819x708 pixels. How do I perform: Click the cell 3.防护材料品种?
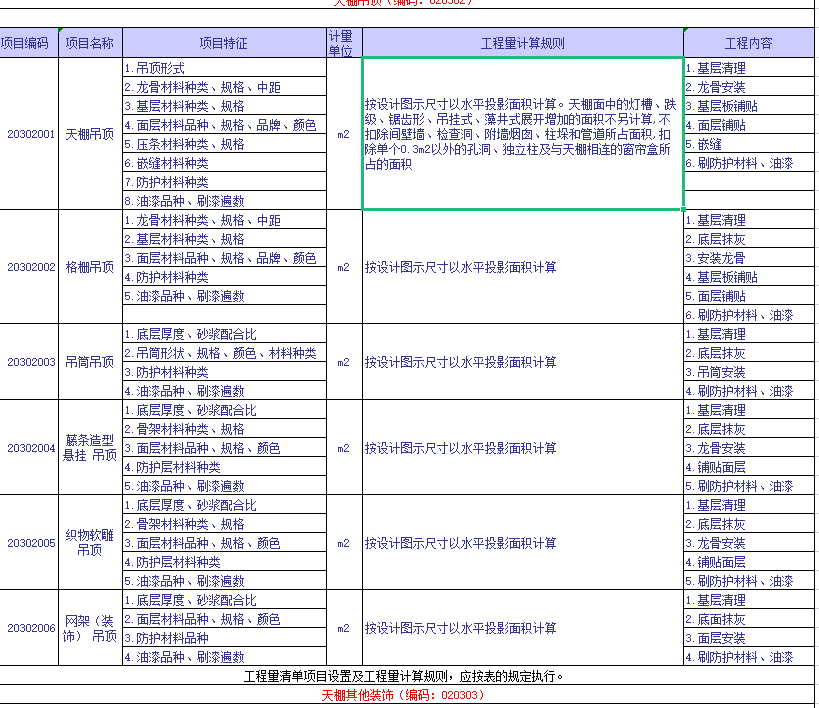point(224,638)
